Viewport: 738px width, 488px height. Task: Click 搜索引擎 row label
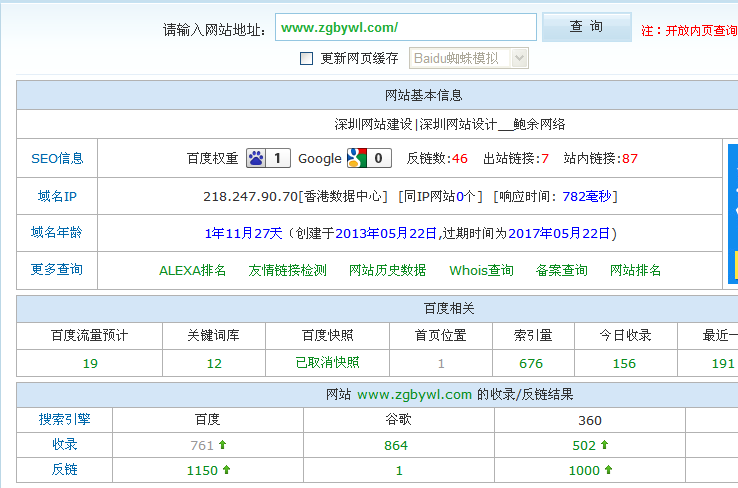point(64,419)
